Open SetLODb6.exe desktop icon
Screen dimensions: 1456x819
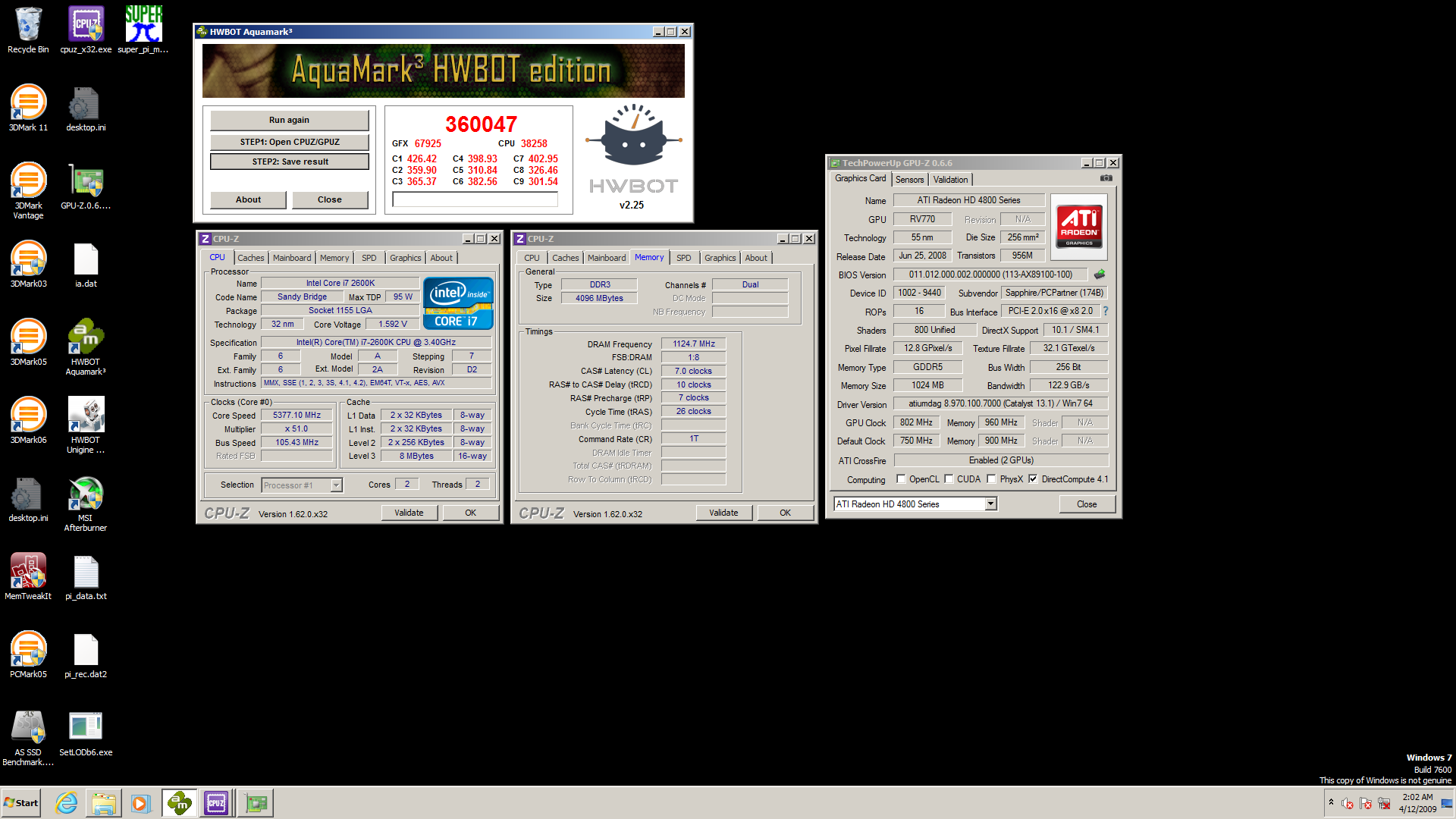pyautogui.click(x=86, y=733)
